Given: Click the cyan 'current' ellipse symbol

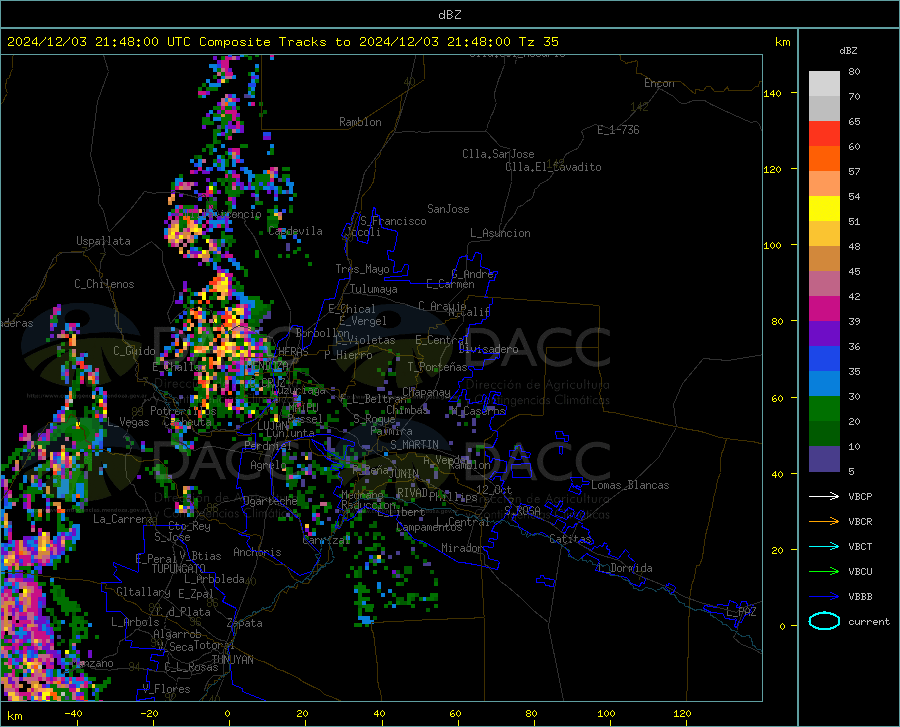Looking at the screenshot, I should (824, 621).
